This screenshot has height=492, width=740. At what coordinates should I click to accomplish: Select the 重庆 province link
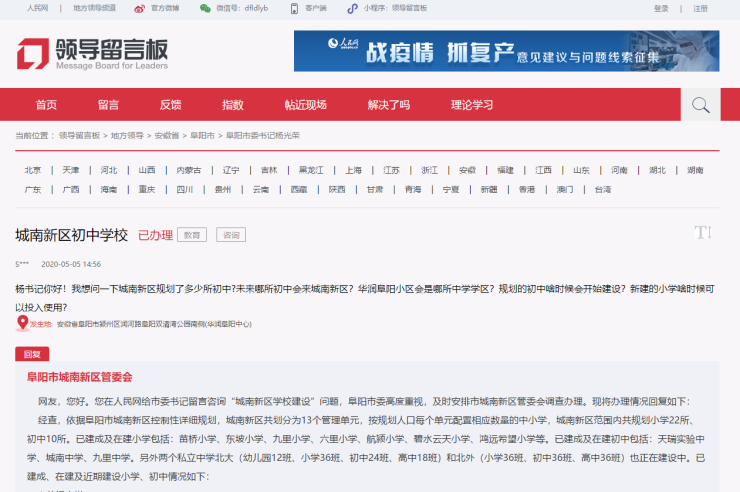coord(147,189)
